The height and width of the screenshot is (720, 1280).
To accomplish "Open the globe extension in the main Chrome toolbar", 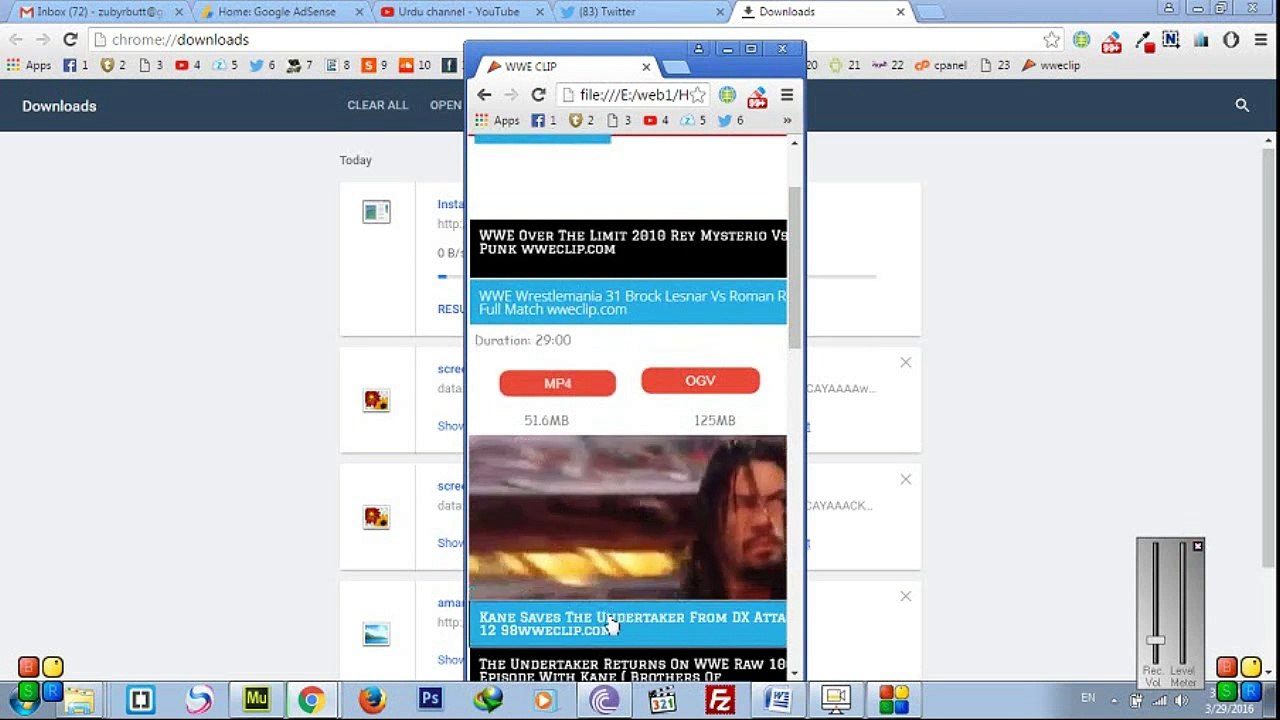I will pos(1081,40).
